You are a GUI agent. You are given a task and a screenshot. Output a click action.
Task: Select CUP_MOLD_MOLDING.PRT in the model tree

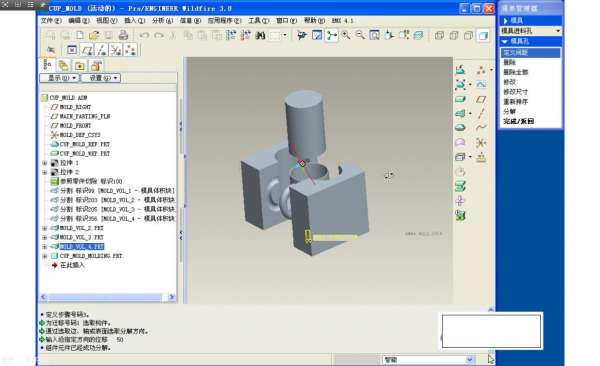(91, 256)
